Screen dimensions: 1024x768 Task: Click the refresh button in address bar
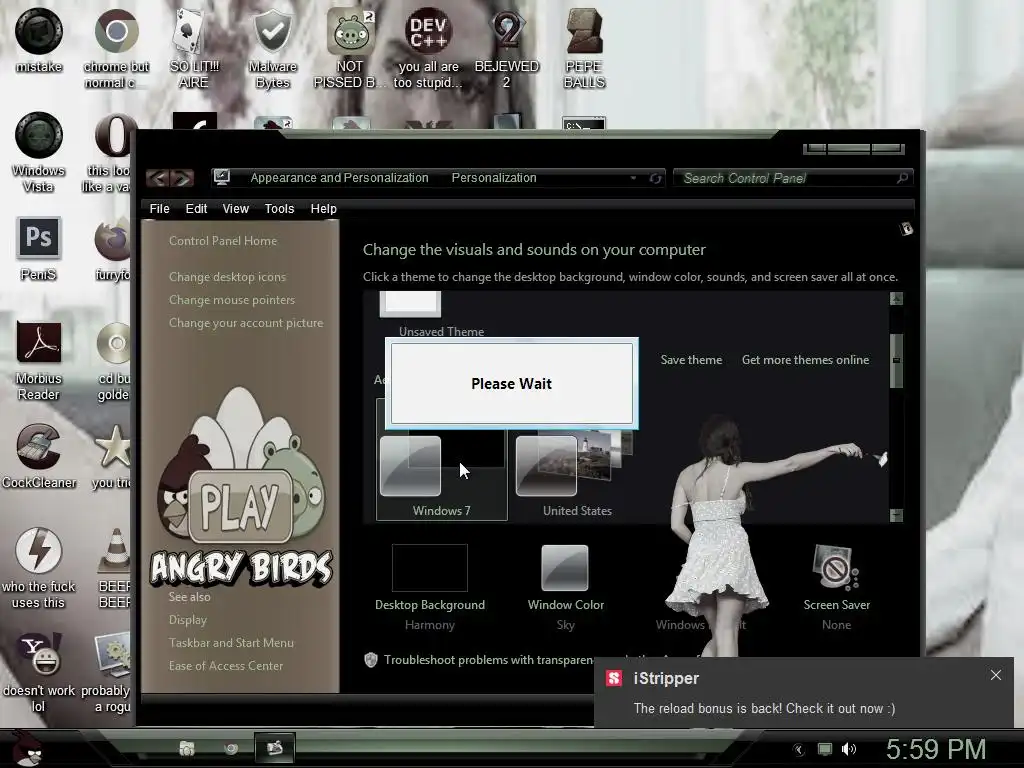pyautogui.click(x=655, y=178)
